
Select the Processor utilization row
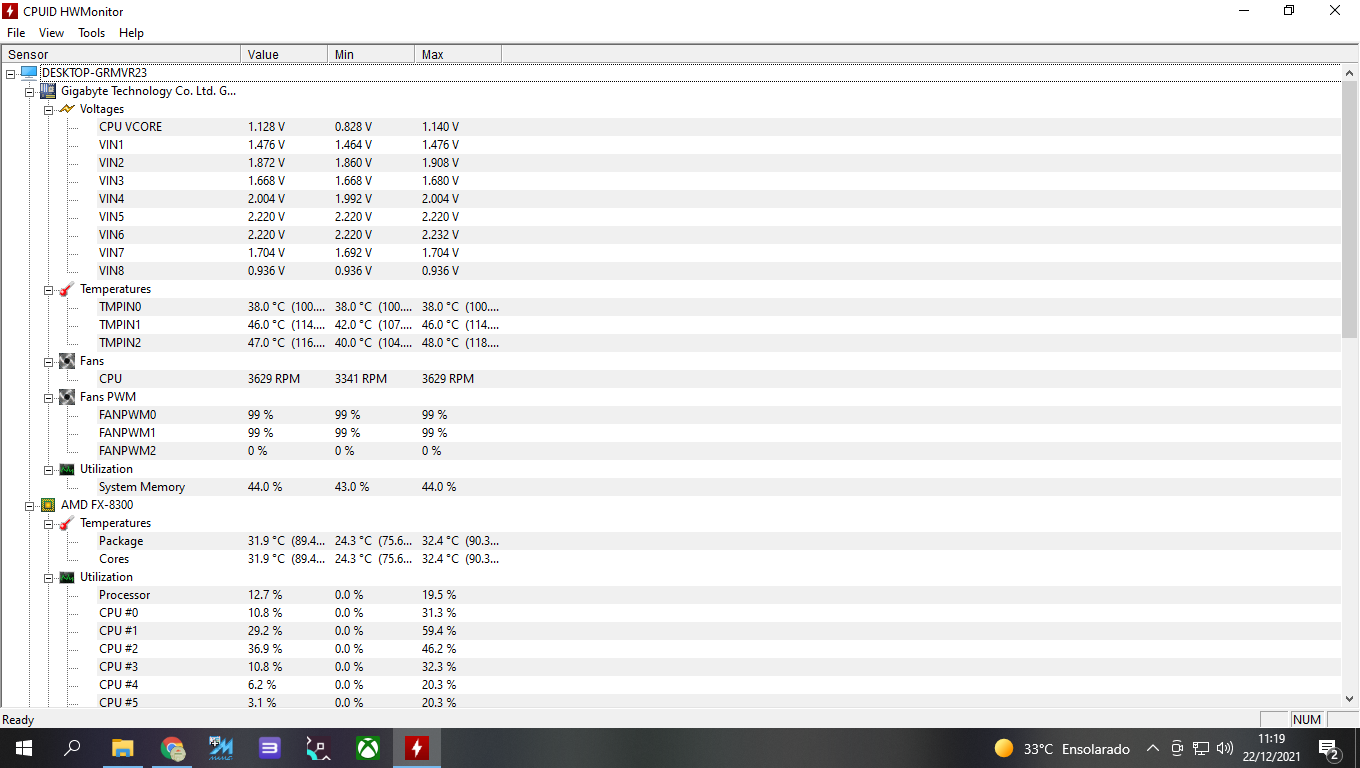pyautogui.click(x=670, y=595)
